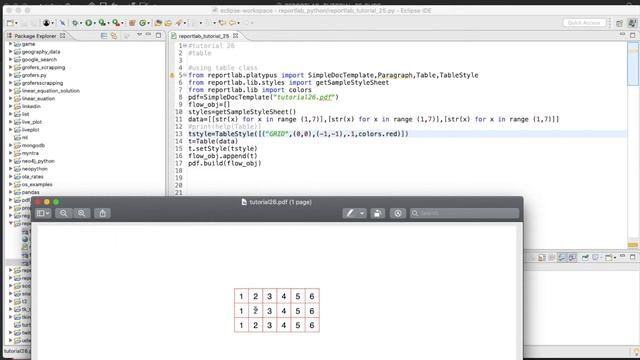Select the live_plot project
The image size is (640, 360).
click(32, 122)
